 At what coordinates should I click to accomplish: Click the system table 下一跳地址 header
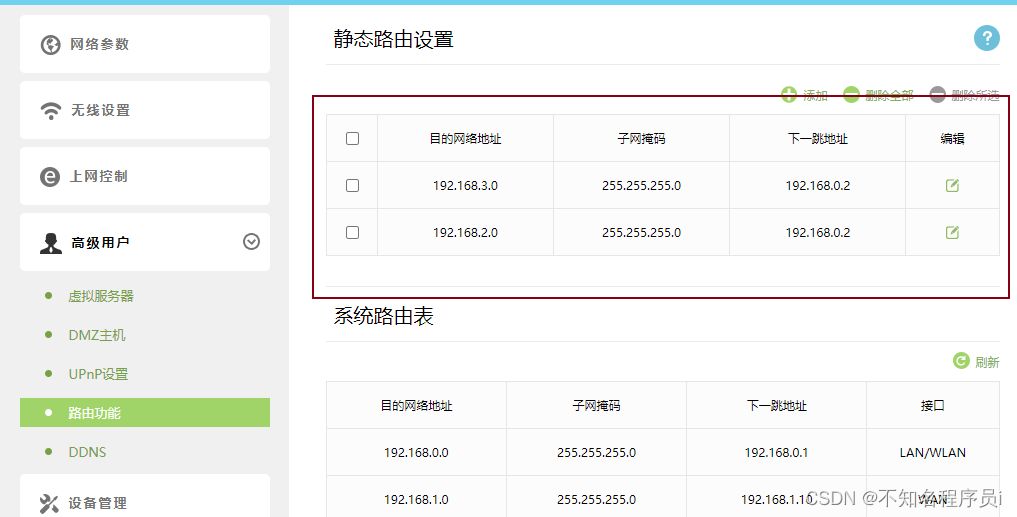(776, 405)
